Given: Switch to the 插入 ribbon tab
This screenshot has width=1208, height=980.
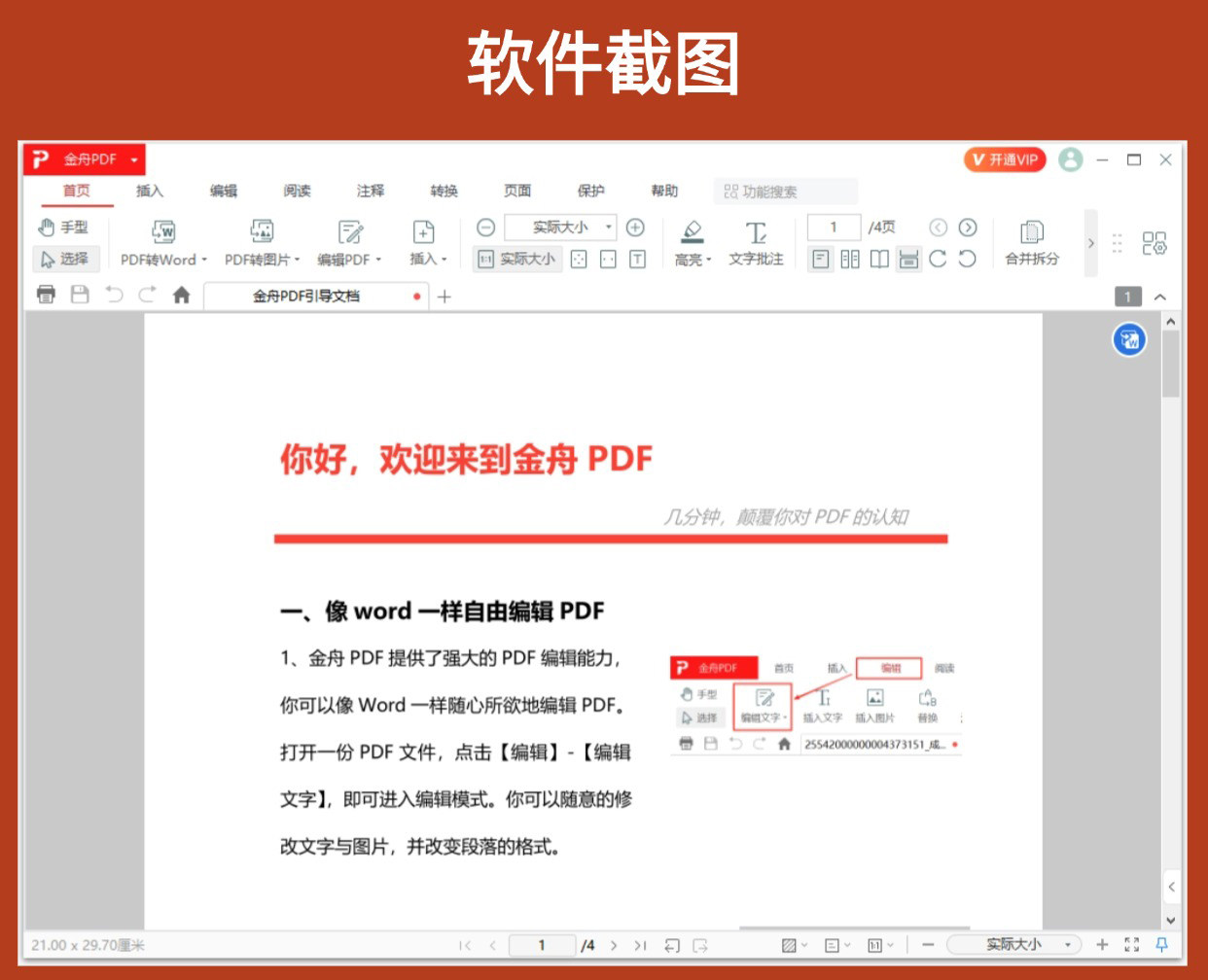Looking at the screenshot, I should [150, 191].
